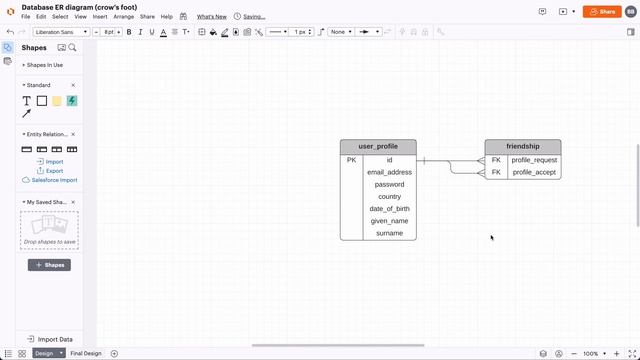Toggle italic text formatting
The width and height of the screenshot is (640, 360).
pos(140,32)
